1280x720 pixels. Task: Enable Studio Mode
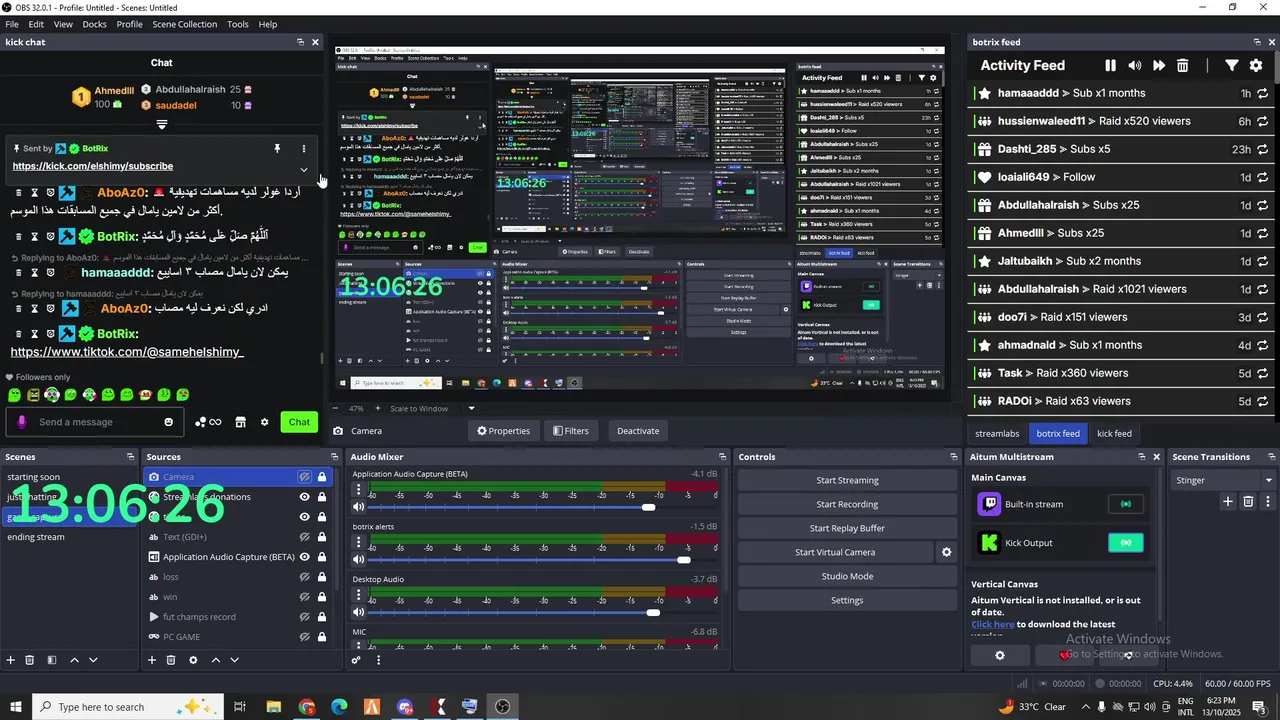pos(847,576)
